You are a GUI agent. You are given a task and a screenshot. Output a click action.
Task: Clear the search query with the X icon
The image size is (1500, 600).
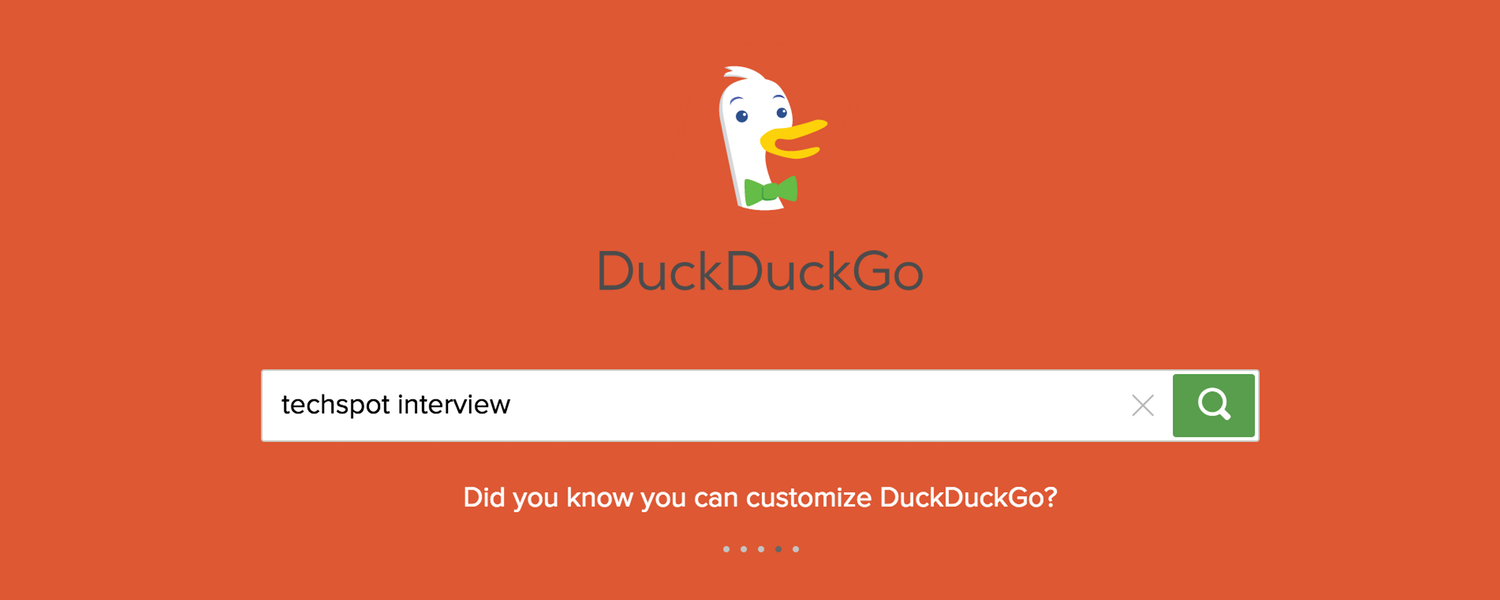coord(1143,405)
